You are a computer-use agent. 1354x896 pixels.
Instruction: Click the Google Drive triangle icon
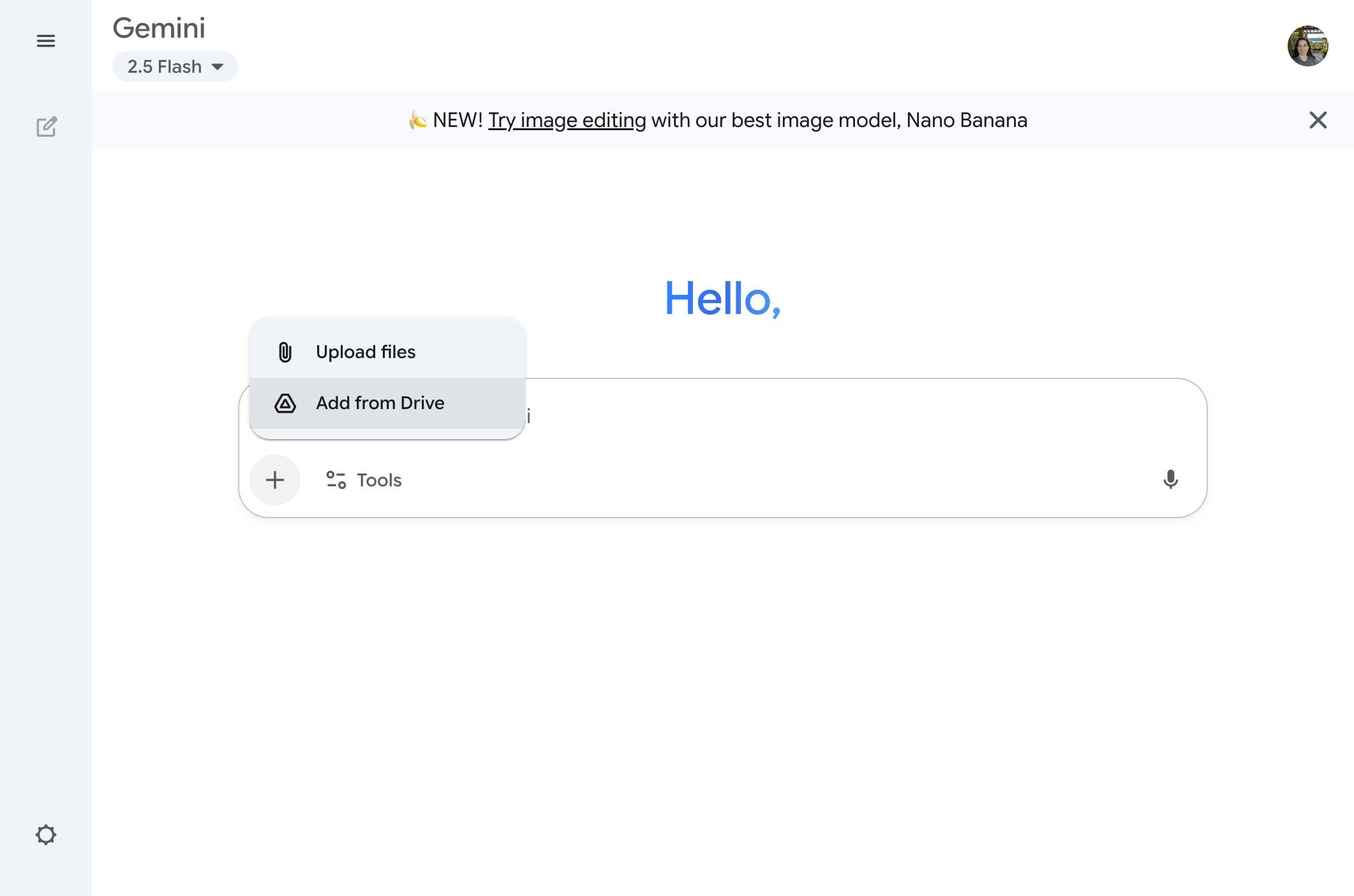(285, 403)
